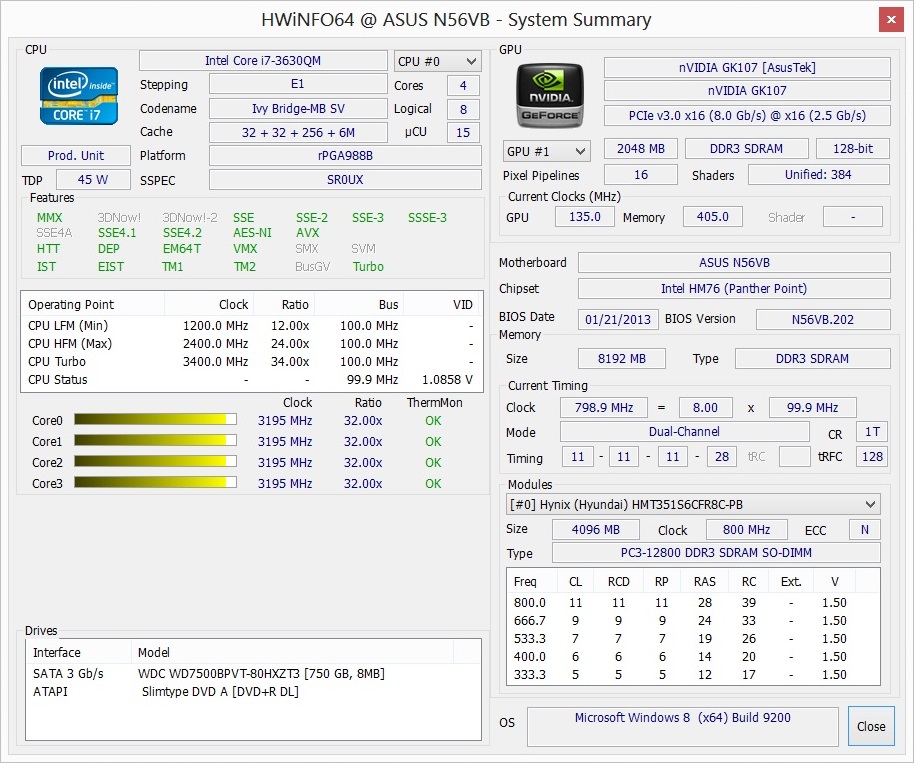Click the Microsoft Windows 8 OS field
This screenshot has width=914, height=763.
[x=683, y=726]
